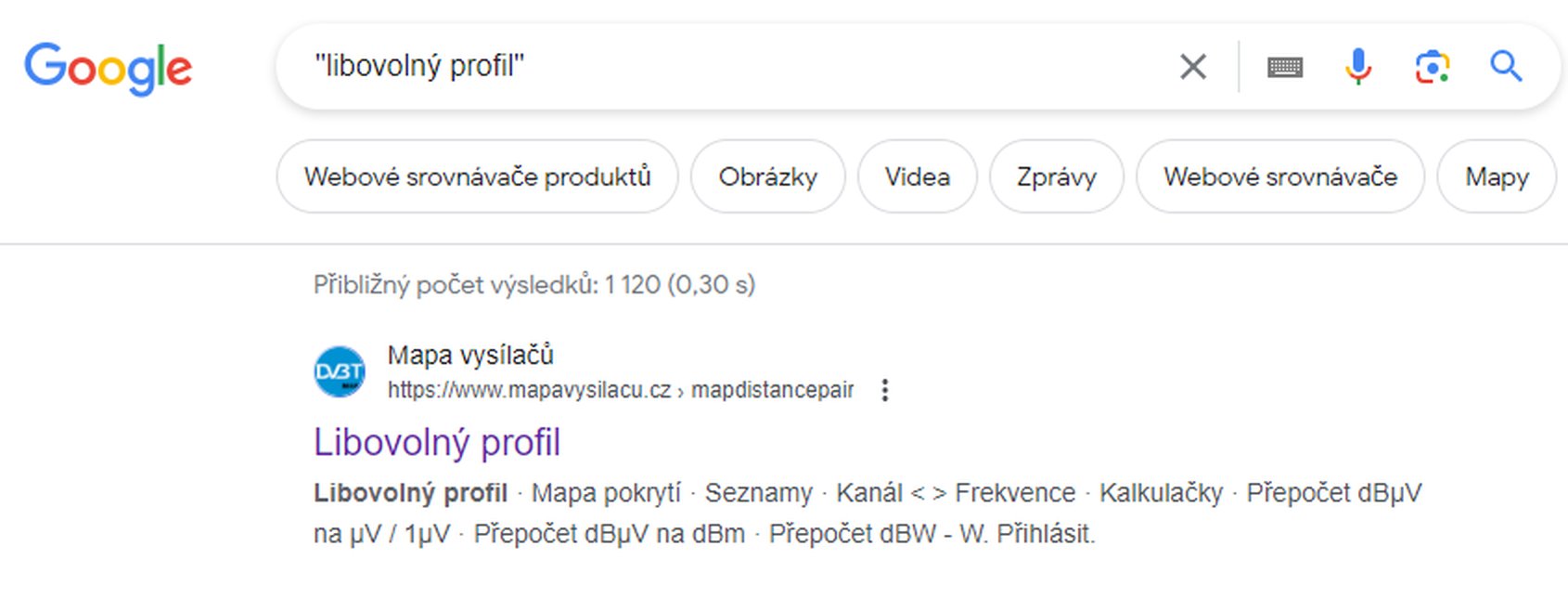The width and height of the screenshot is (1568, 598).
Task: Open three-dot options for the Mapa vysílačů result
Action: pos(885,390)
